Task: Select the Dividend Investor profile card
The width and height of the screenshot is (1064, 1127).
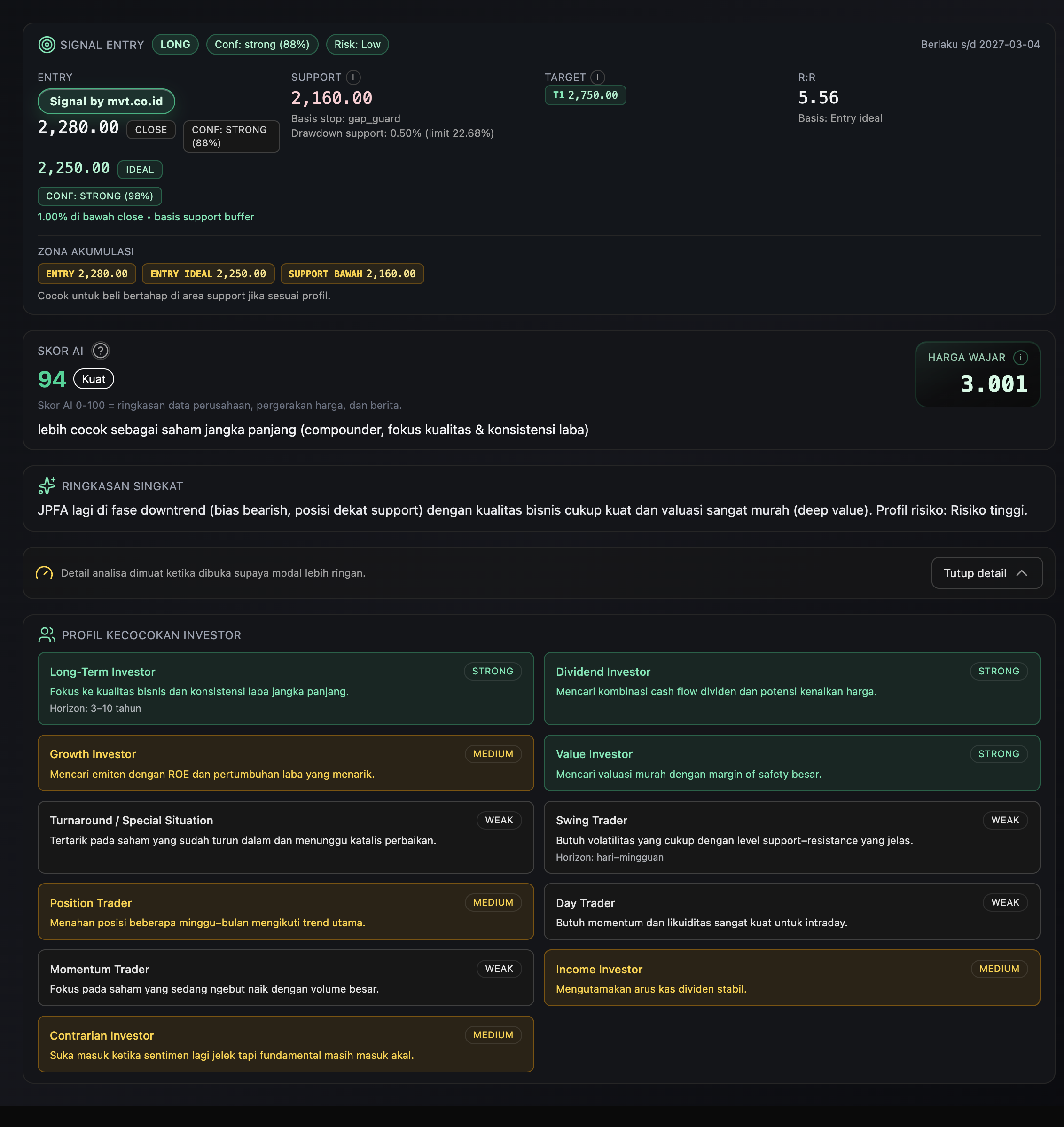Action: tap(791, 688)
